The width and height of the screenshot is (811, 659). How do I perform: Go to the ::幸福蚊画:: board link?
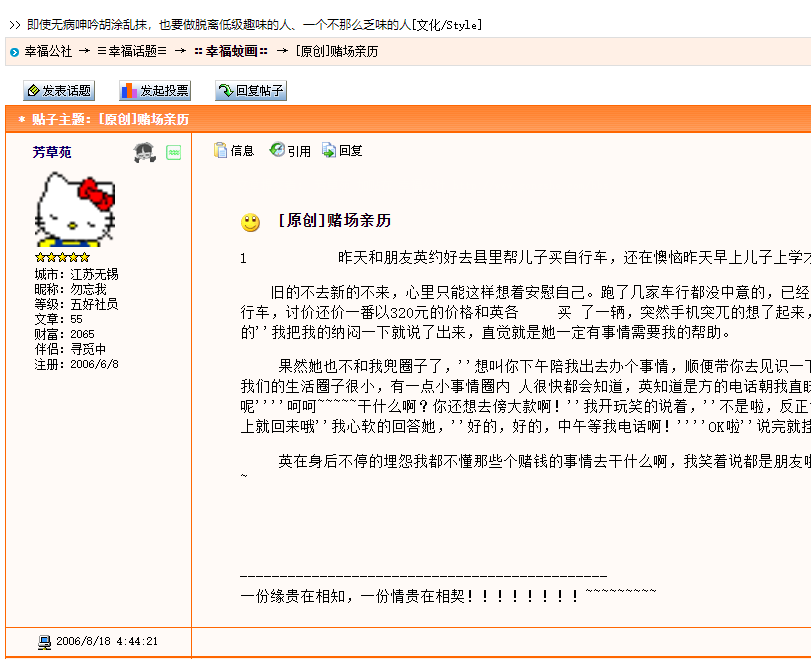point(230,49)
